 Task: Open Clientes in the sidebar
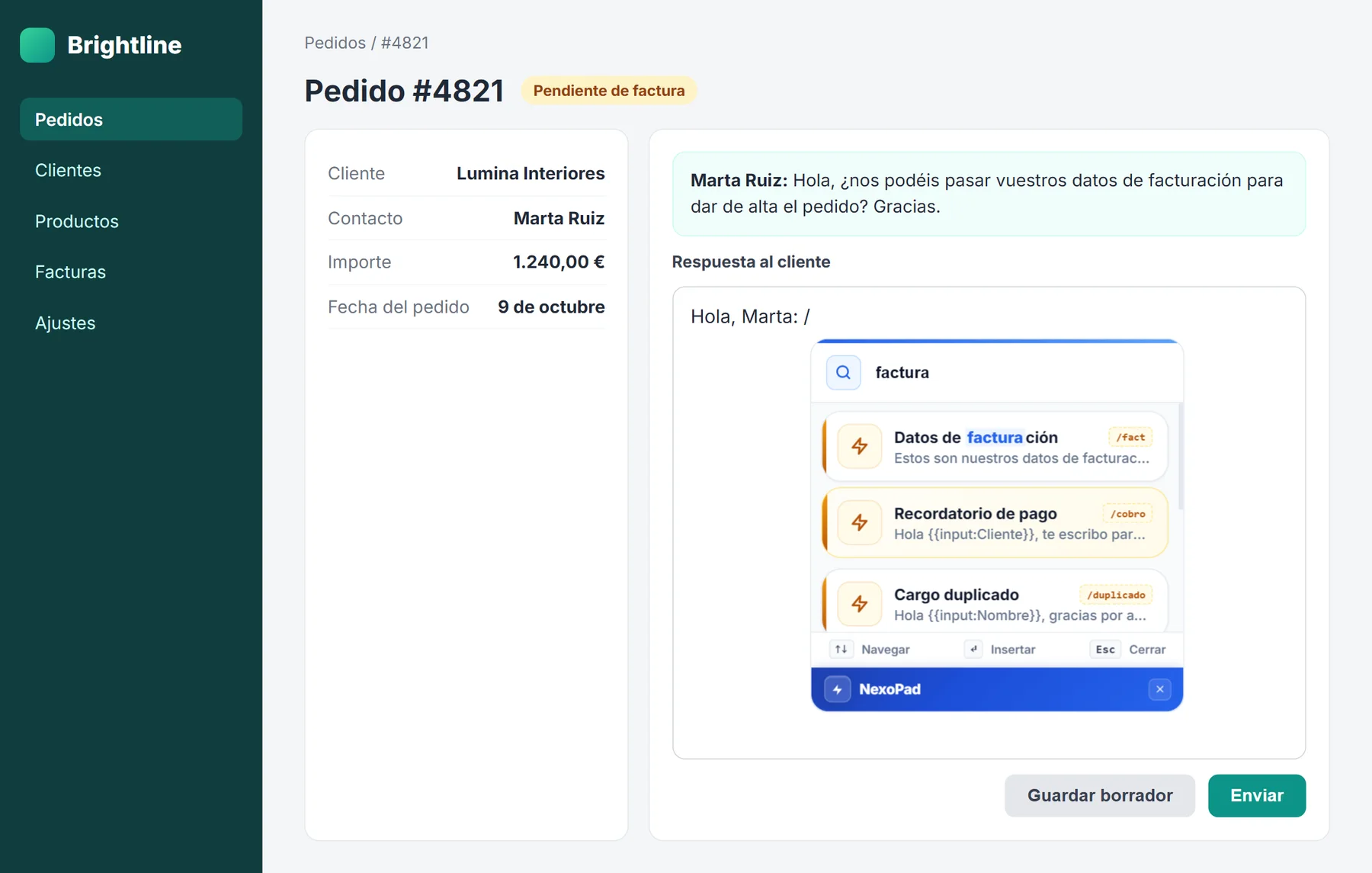131,170
